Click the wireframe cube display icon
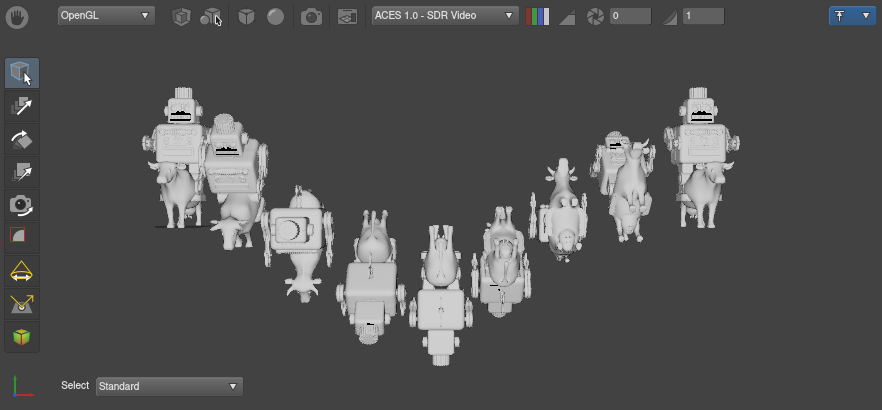 (181, 17)
